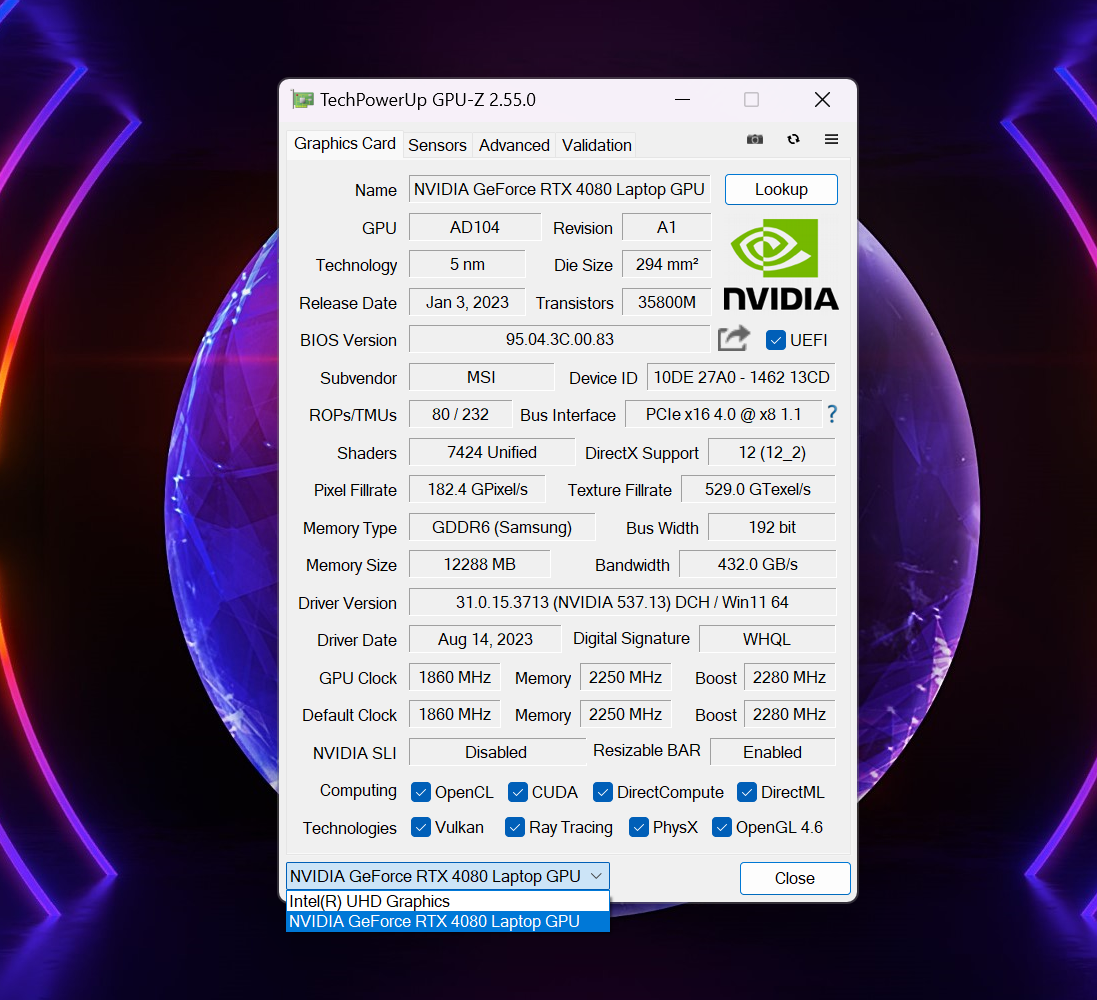Click the NVIDIA SLI value Disabled
The height and width of the screenshot is (1000, 1097).
coord(497,752)
